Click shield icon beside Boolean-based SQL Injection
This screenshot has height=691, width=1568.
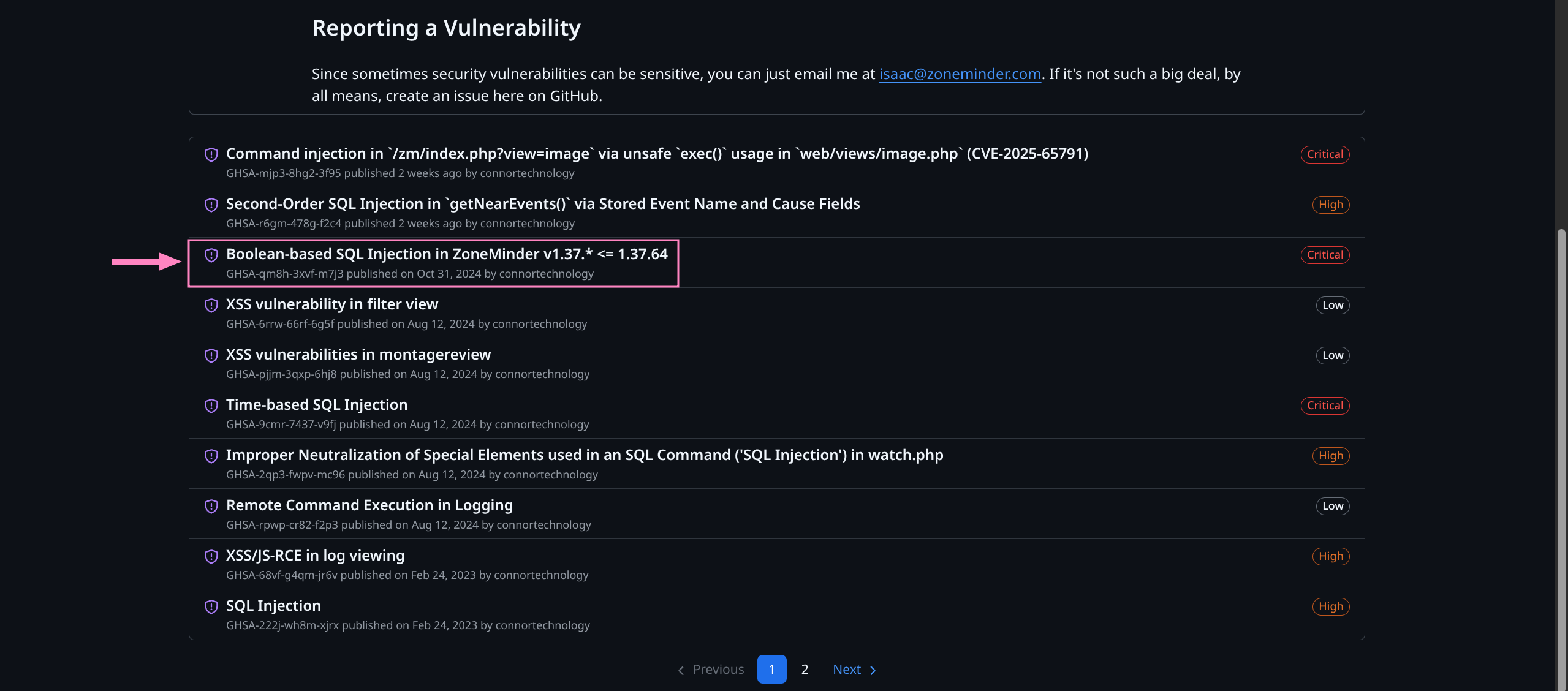point(211,255)
